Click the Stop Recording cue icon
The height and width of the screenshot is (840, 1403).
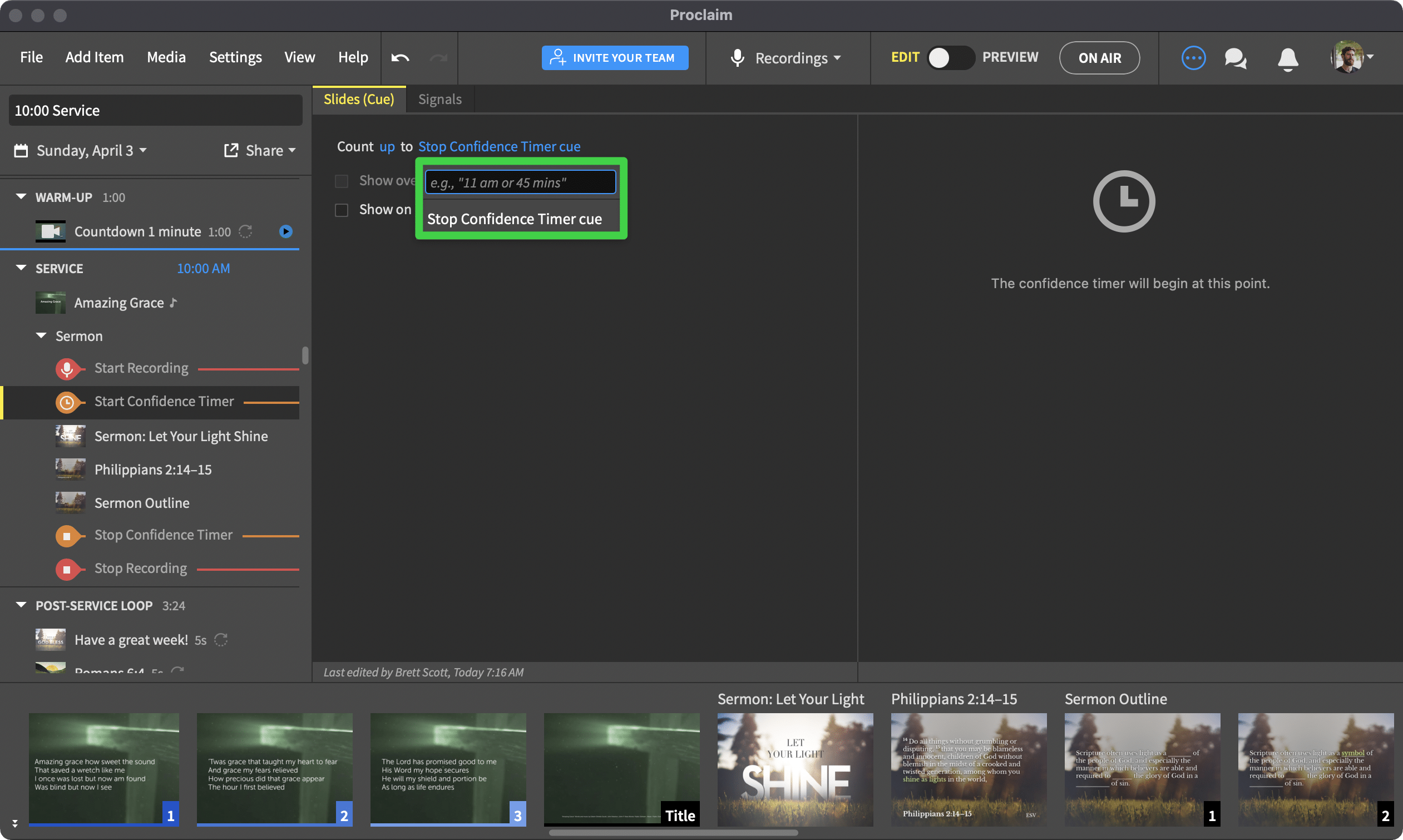pyautogui.click(x=67, y=569)
